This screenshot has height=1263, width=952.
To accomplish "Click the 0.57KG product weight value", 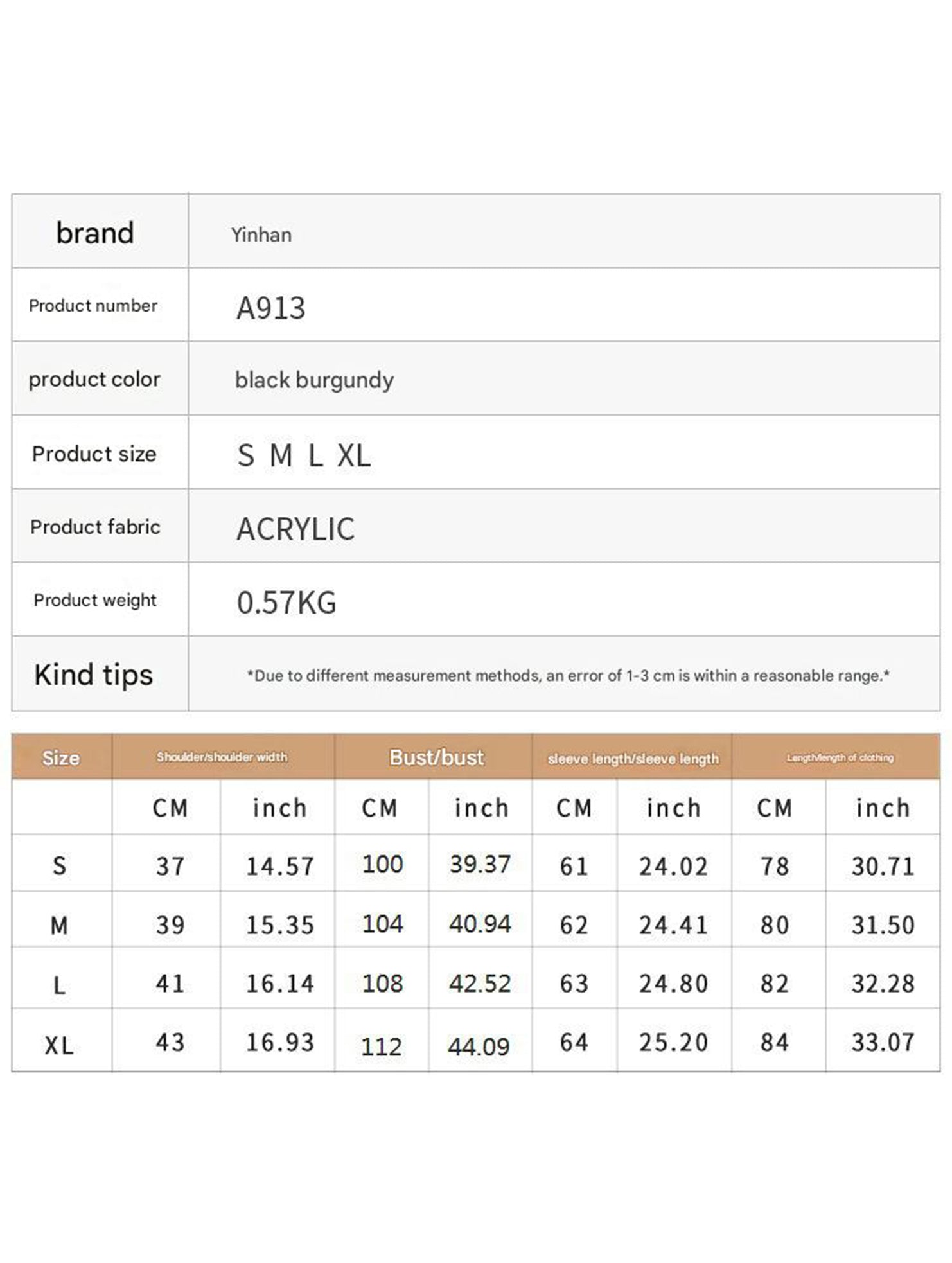I will point(286,603).
